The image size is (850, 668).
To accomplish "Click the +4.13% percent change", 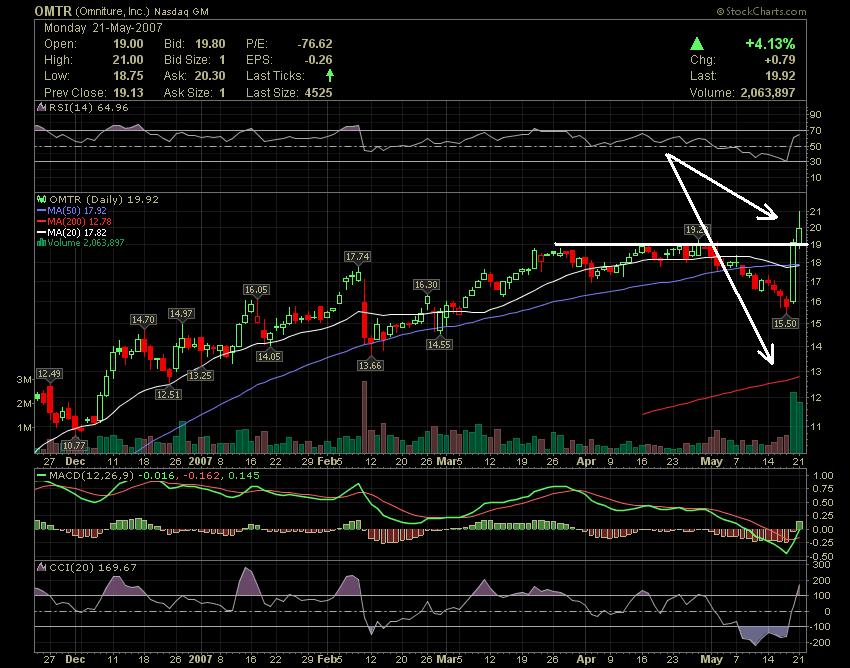I will click(770, 43).
